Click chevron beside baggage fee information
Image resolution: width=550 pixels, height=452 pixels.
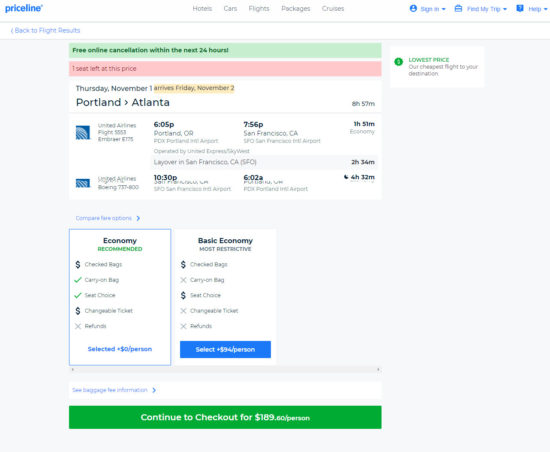154,390
